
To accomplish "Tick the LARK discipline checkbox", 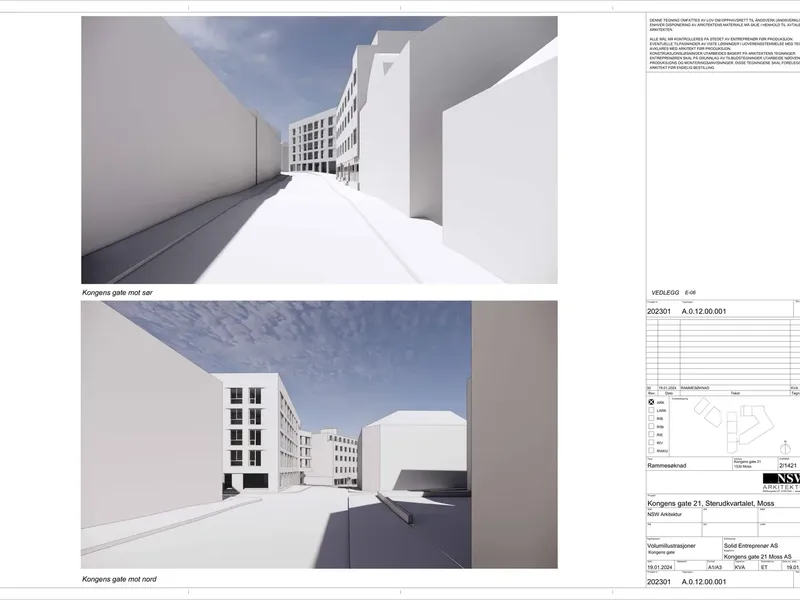I will tap(651, 410).
